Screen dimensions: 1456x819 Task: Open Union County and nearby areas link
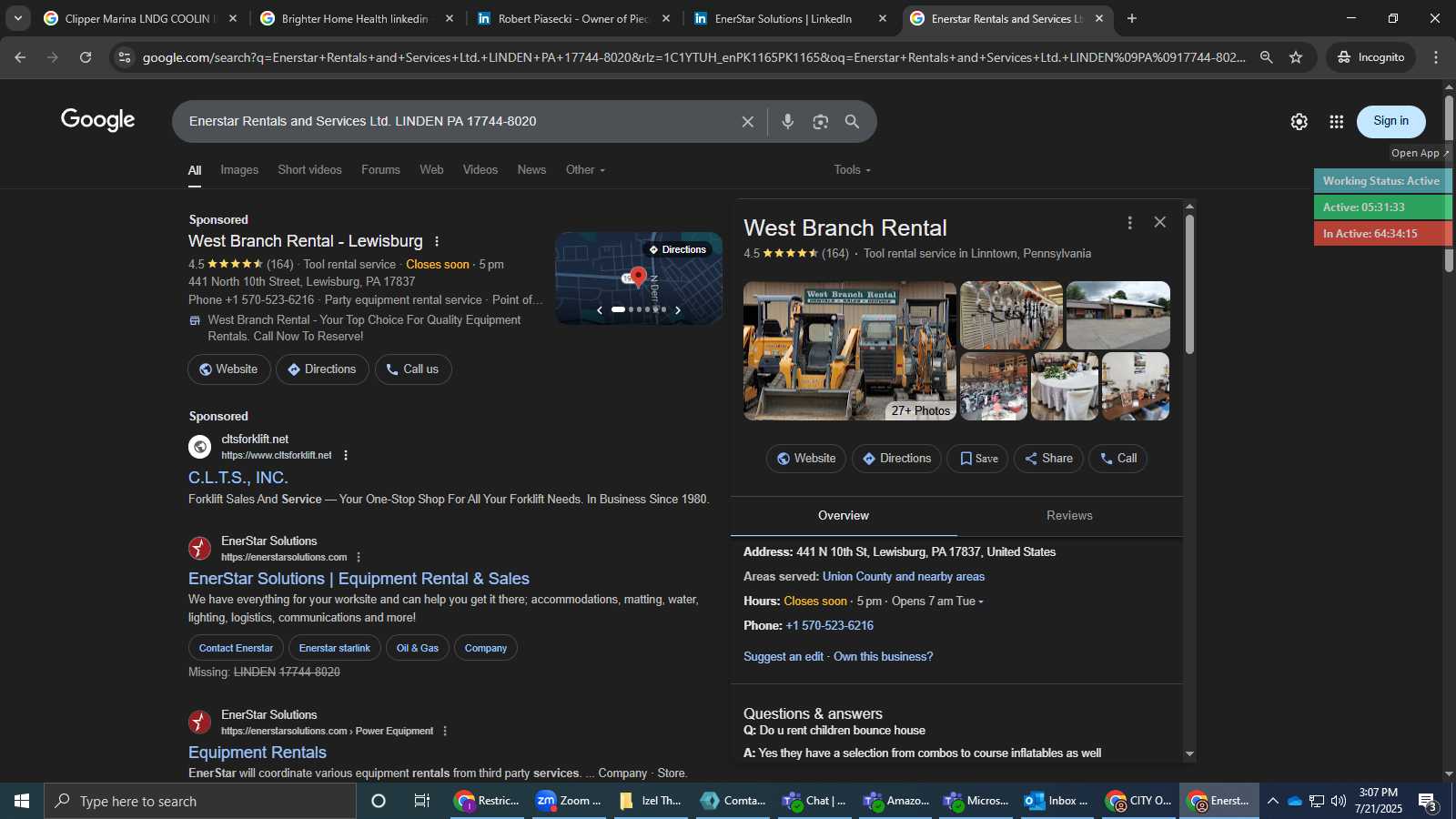tap(904, 577)
